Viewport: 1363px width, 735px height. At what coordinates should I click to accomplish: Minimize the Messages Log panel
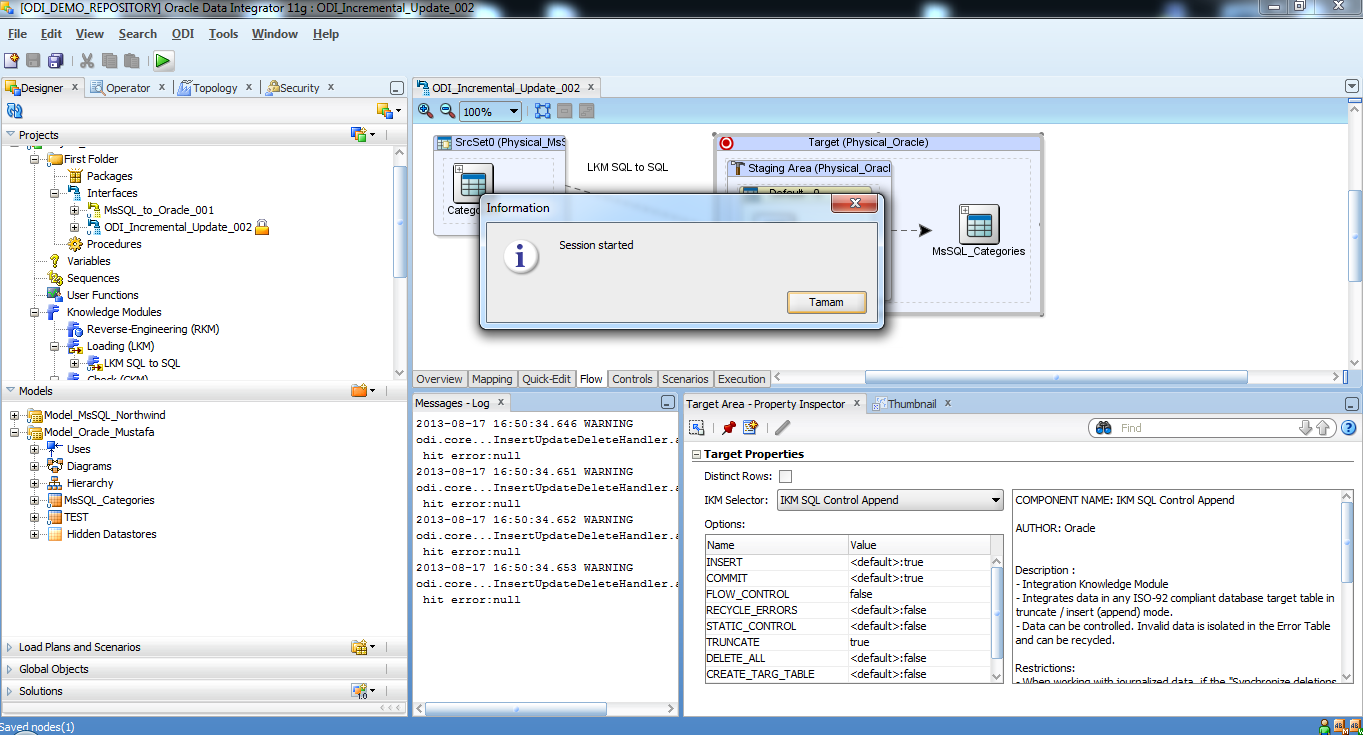[x=668, y=403]
